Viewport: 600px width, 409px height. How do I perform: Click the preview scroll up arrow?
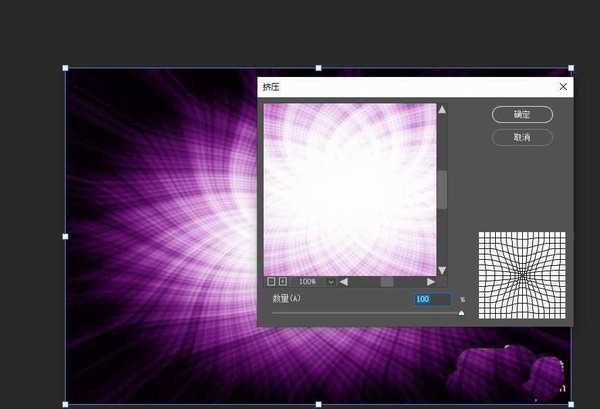tap(442, 109)
